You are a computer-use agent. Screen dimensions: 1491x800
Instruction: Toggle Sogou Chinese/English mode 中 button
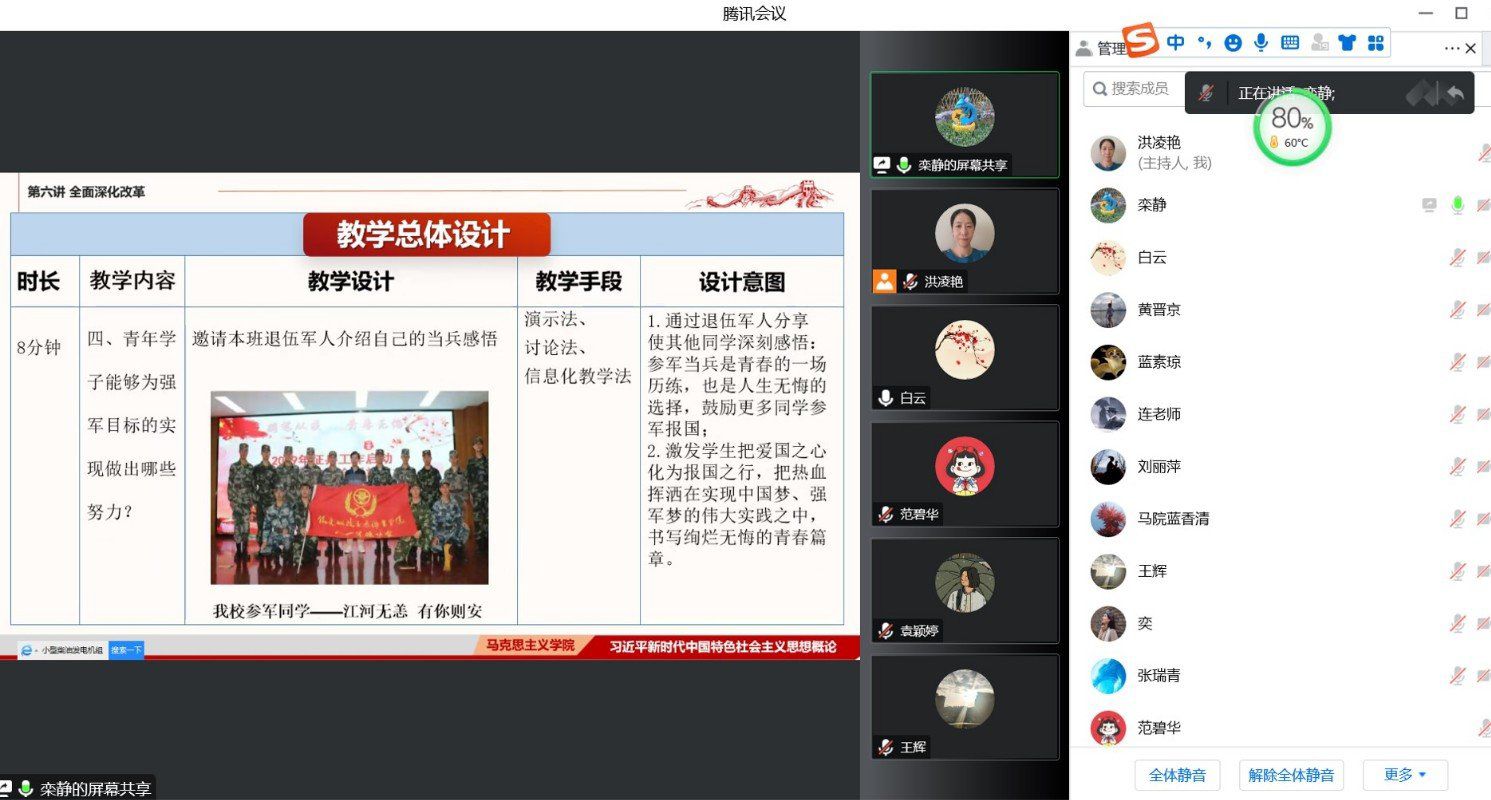[1176, 42]
